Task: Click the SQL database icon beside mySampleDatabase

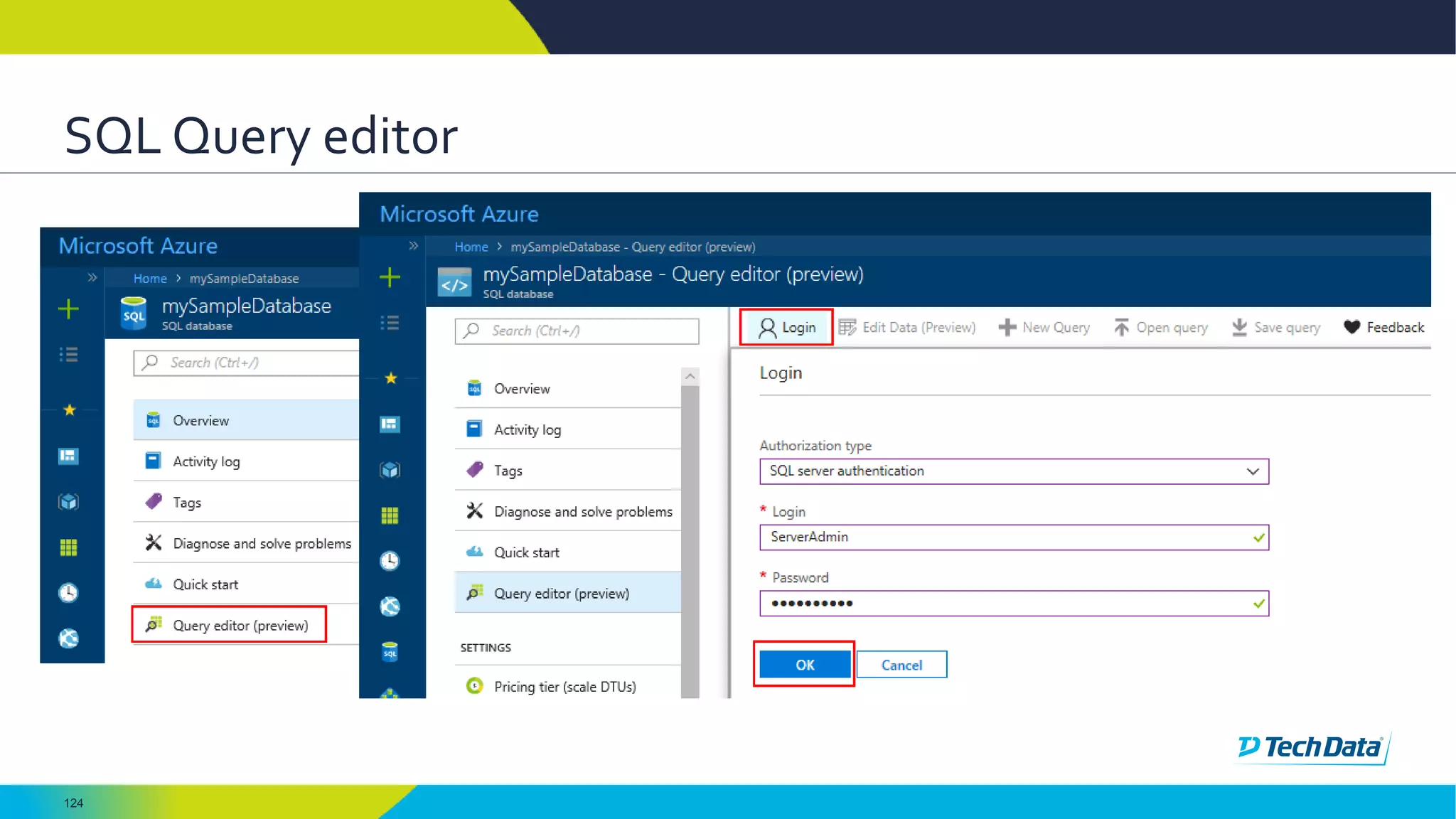Action: [x=134, y=314]
